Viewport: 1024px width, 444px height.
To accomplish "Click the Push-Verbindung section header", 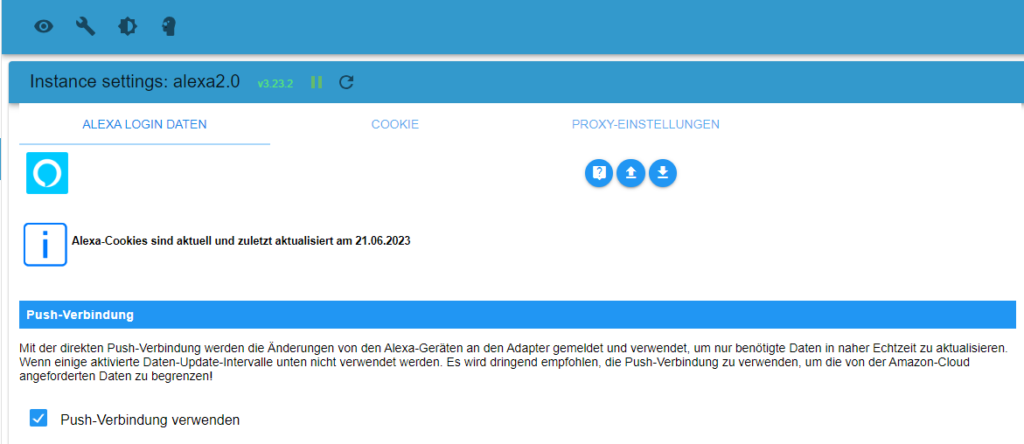I will tap(518, 315).
